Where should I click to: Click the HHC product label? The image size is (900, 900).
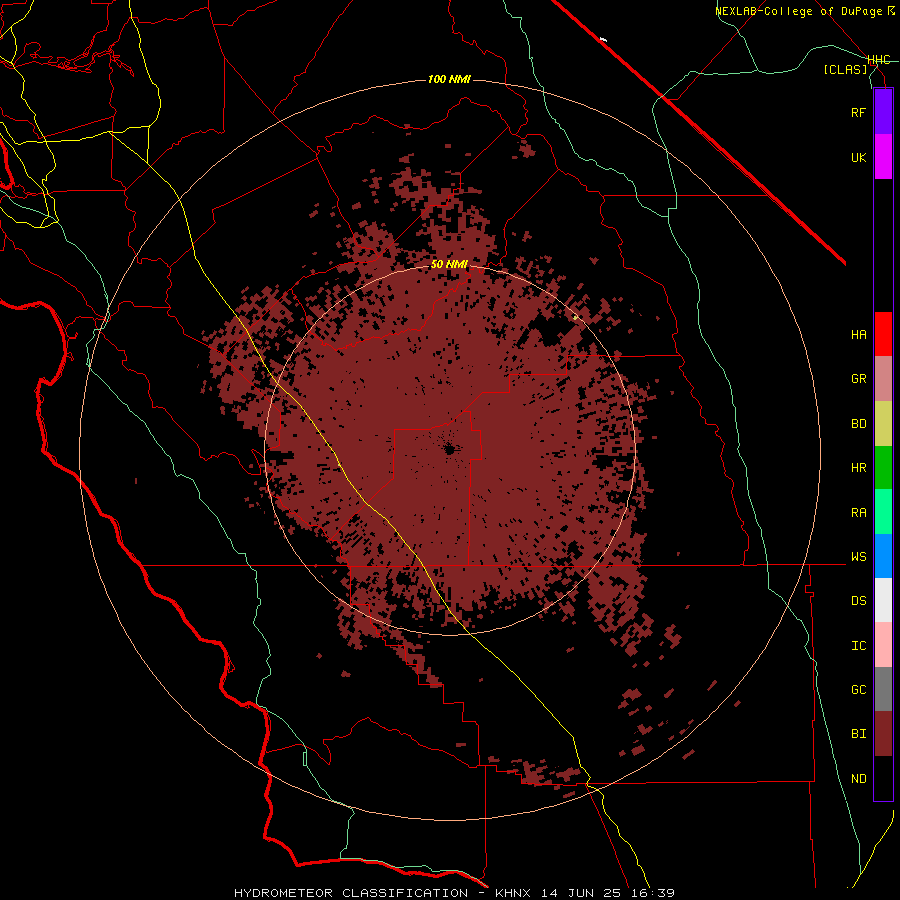point(879,60)
